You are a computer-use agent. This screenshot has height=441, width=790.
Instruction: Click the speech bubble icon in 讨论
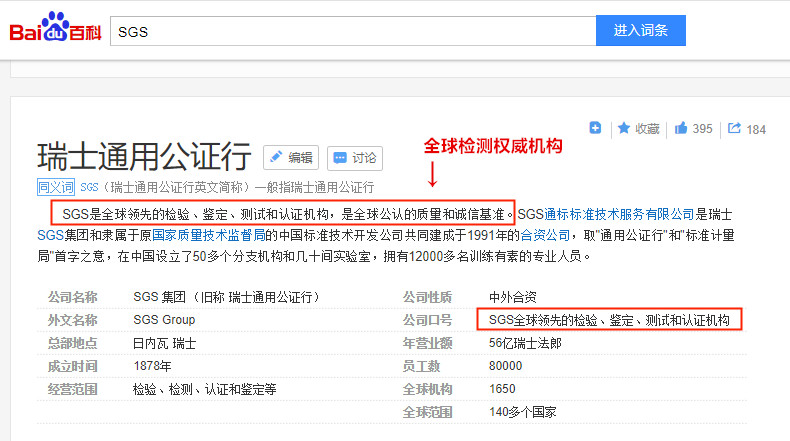[x=340, y=158]
